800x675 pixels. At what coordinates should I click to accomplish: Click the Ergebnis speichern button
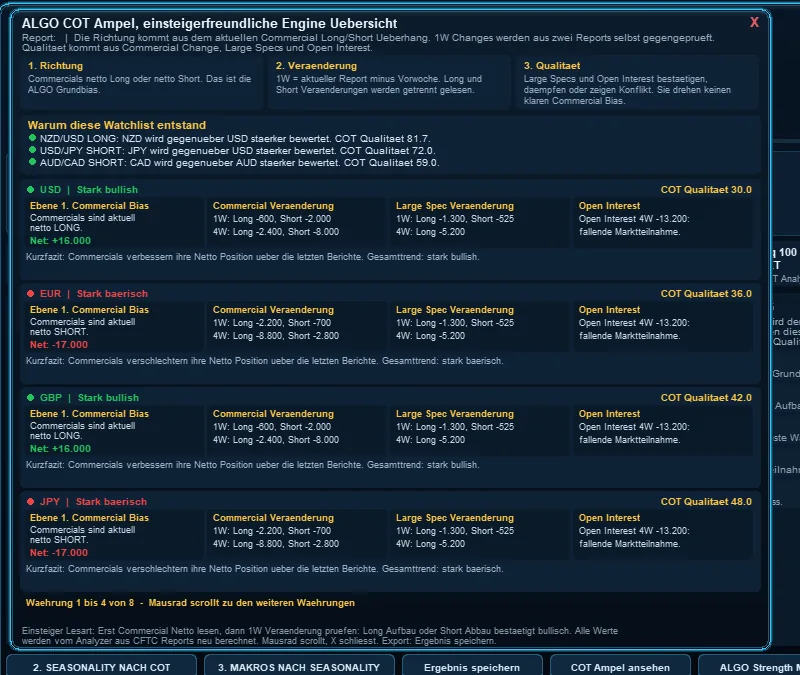coord(472,666)
